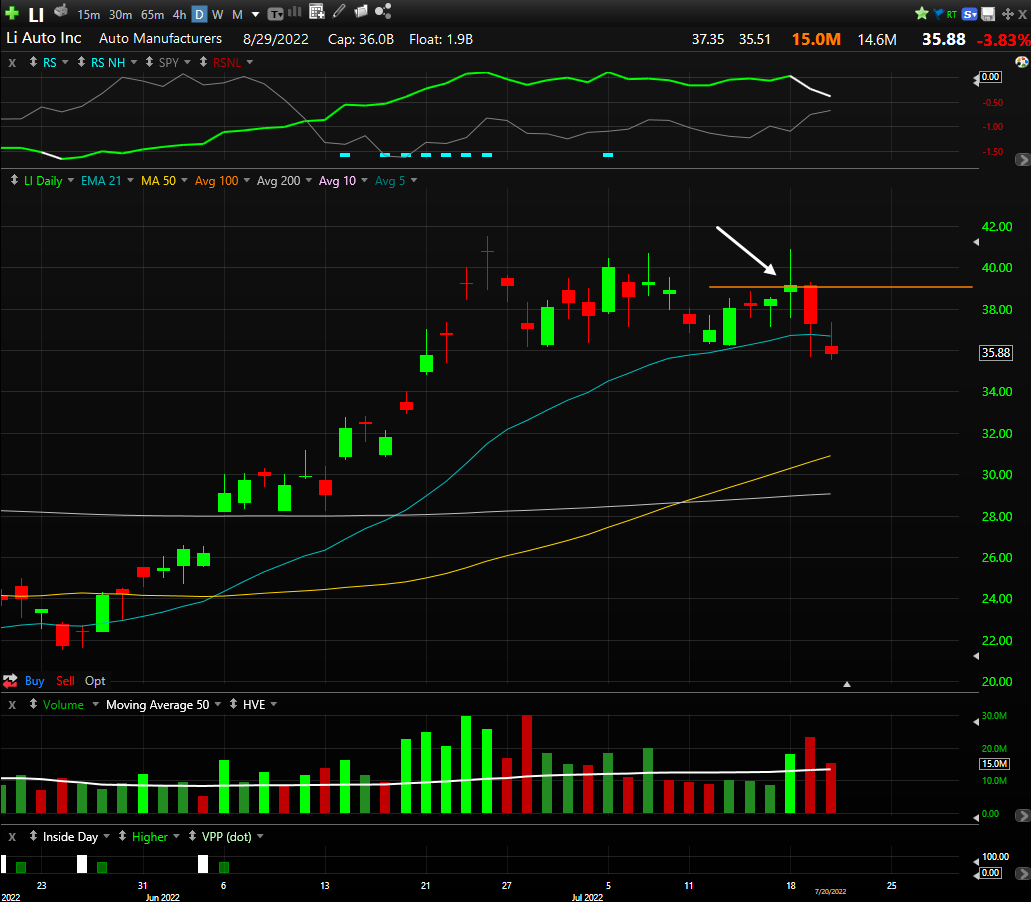Close the RS indicator pane with x

(x=12, y=62)
